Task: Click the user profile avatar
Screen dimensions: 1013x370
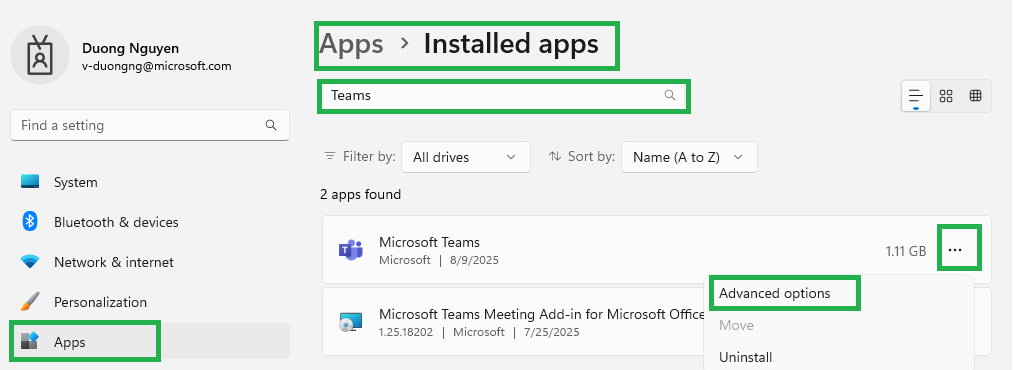Action: tap(40, 55)
